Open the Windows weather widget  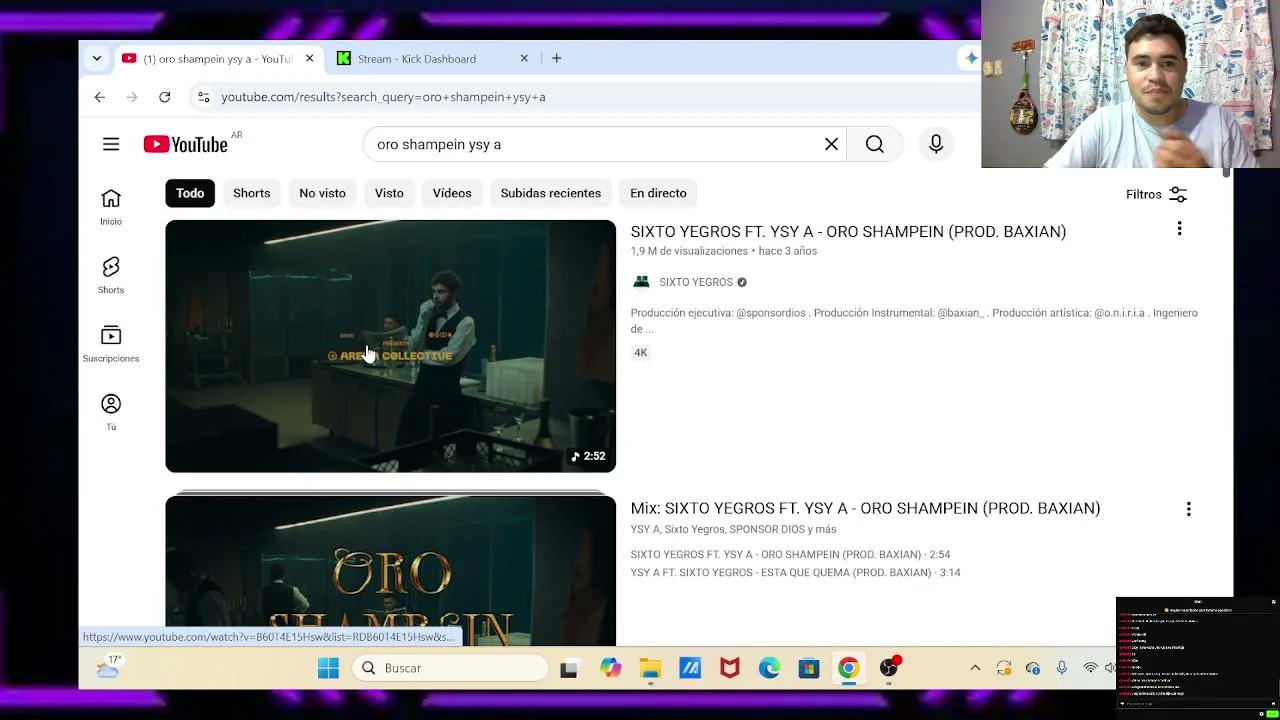point(108,667)
